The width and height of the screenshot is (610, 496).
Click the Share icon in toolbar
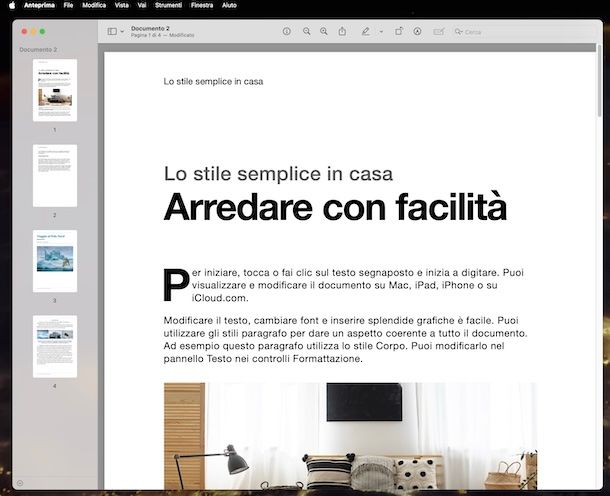tap(342, 32)
